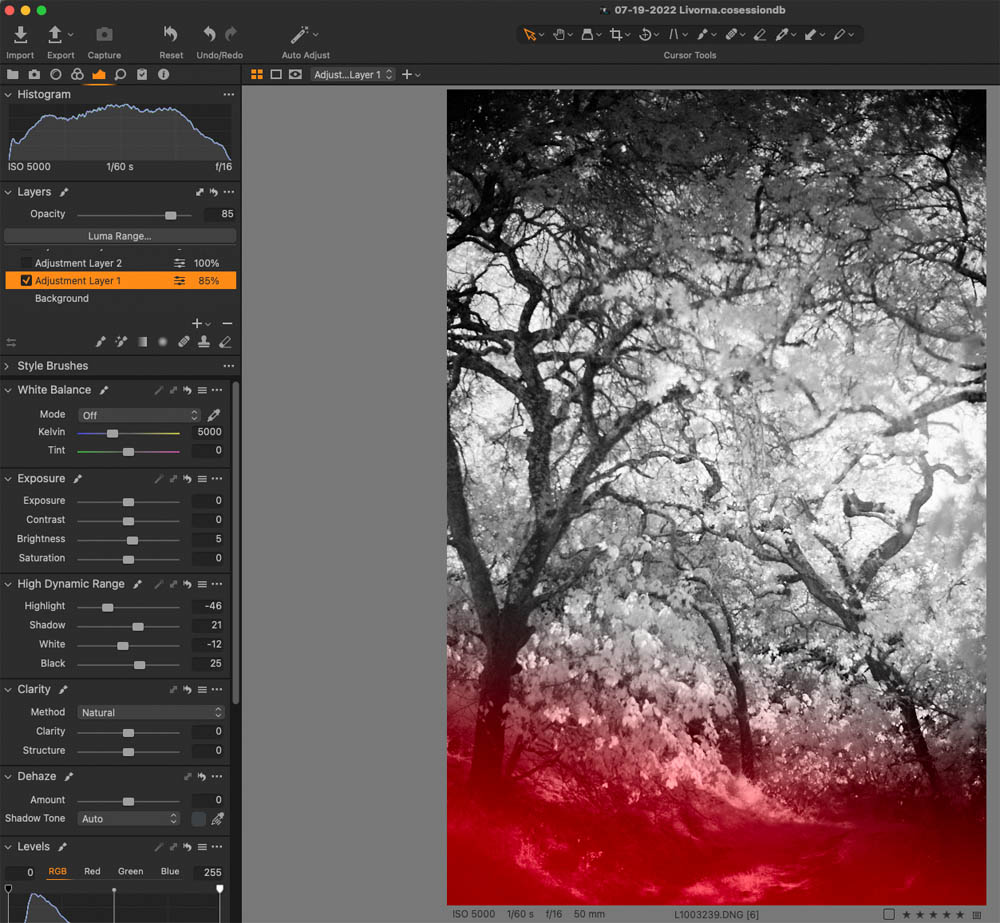Collapse the Histogram panel
This screenshot has width=1000, height=923.
pyautogui.click(x=8, y=94)
